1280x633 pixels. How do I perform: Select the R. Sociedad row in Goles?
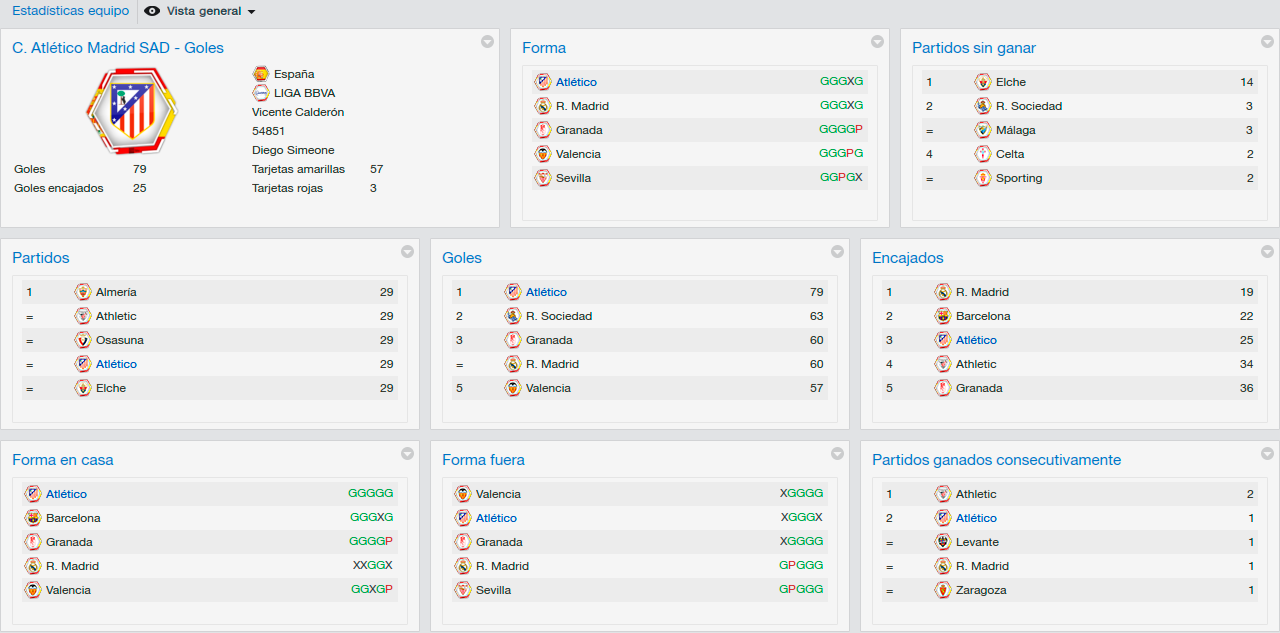click(640, 316)
